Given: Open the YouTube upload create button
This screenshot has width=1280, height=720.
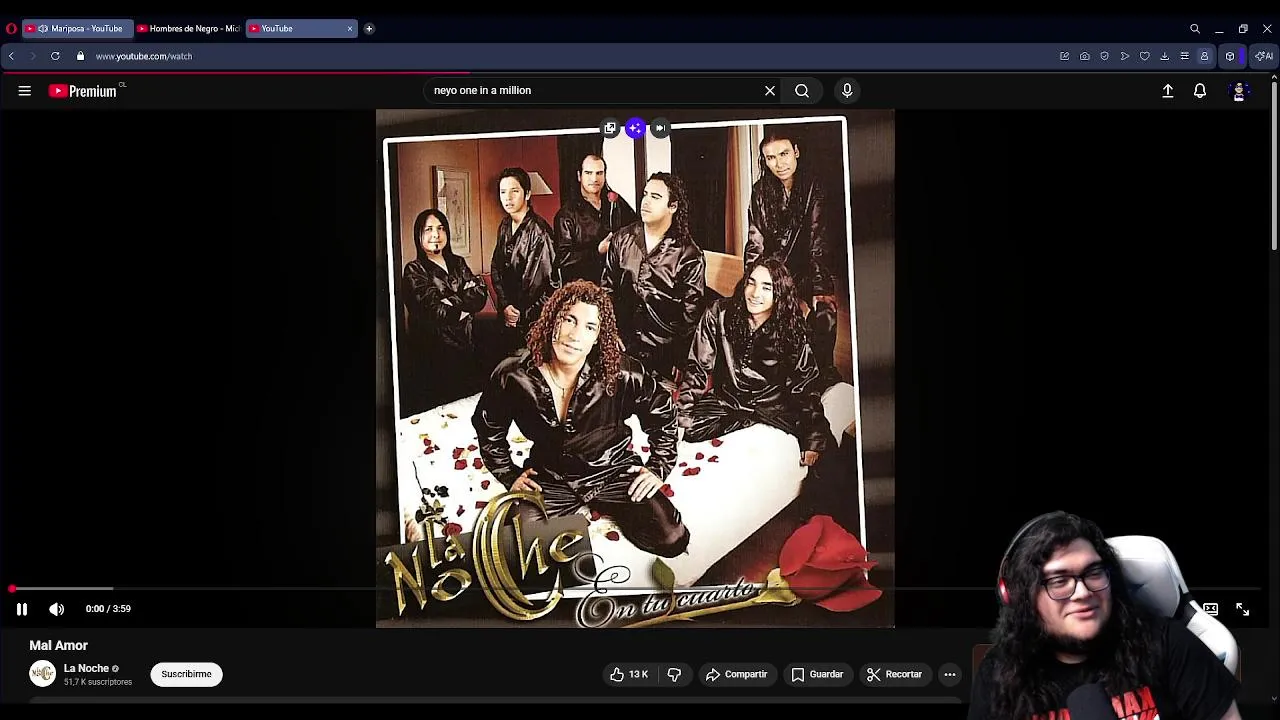Looking at the screenshot, I should tap(1168, 91).
